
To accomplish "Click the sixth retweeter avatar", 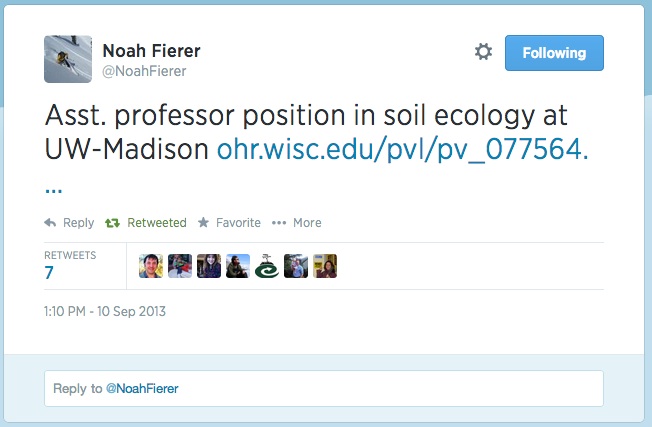I will (296, 266).
